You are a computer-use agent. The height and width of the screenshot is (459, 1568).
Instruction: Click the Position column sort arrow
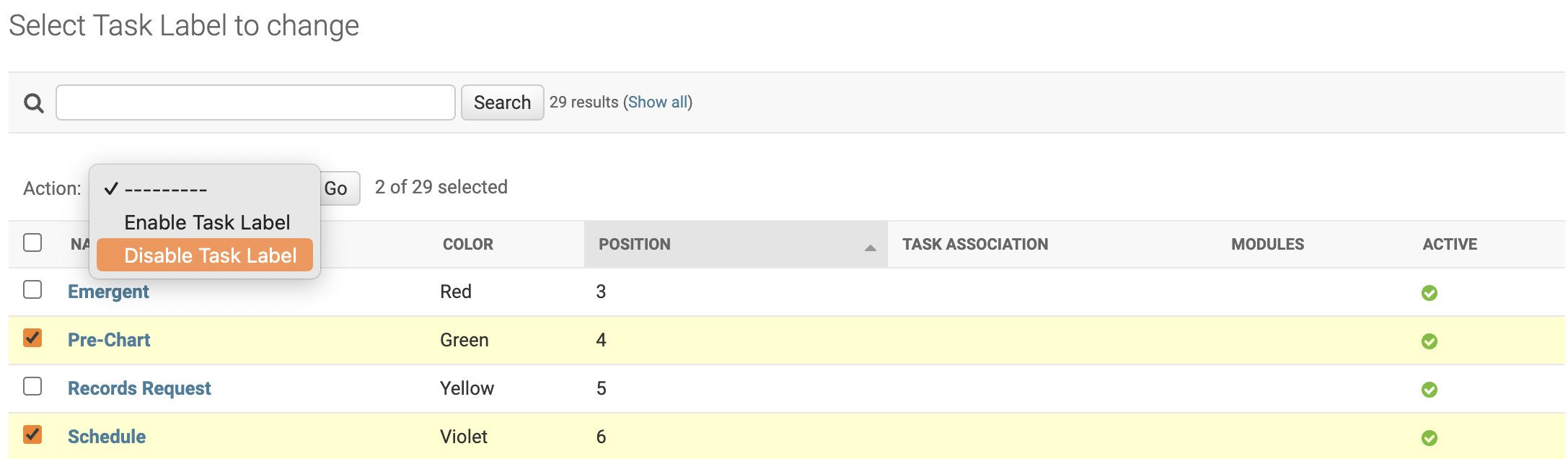pos(870,248)
